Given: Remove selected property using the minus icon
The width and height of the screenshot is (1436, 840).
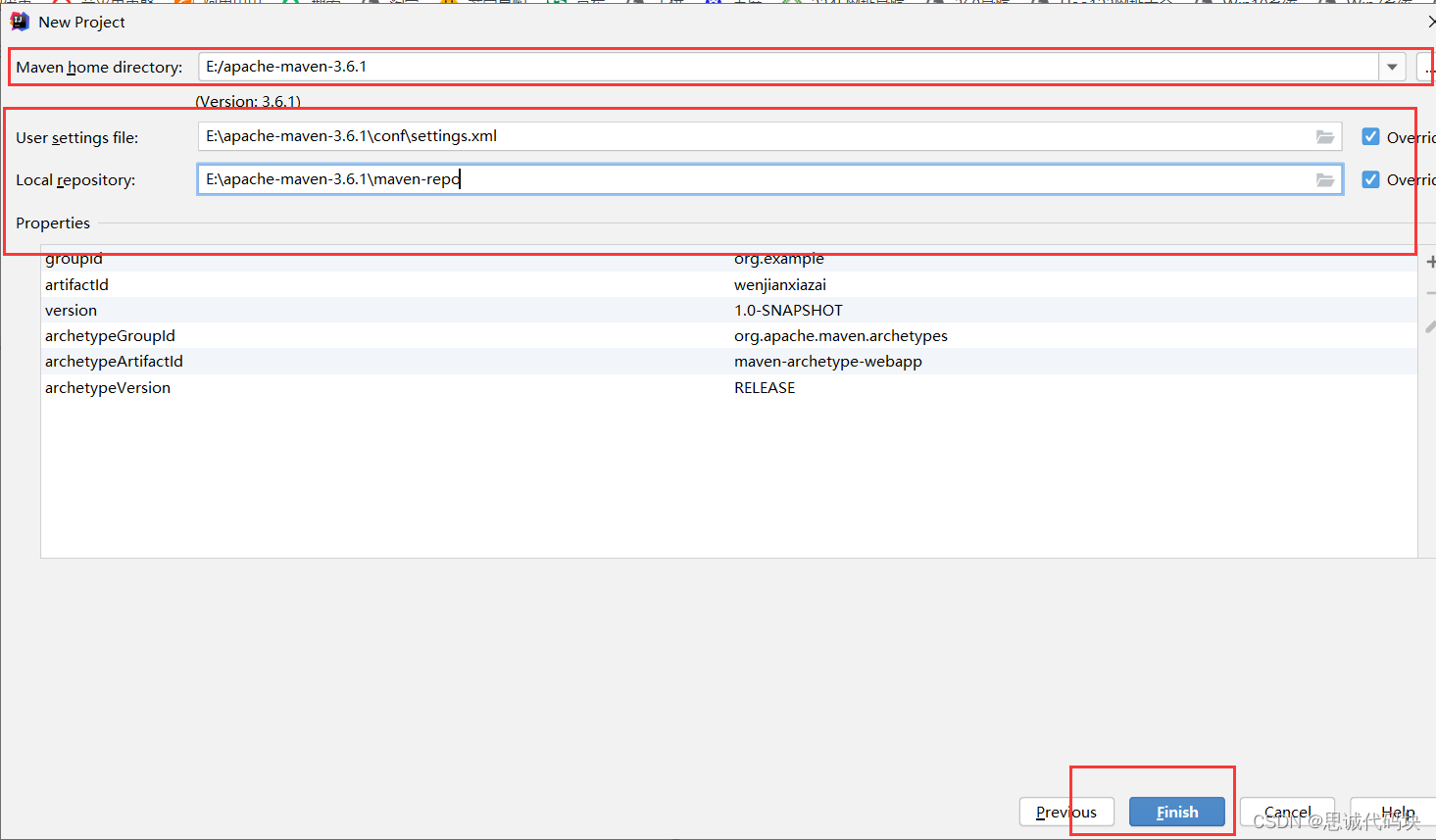Looking at the screenshot, I should tap(1431, 292).
